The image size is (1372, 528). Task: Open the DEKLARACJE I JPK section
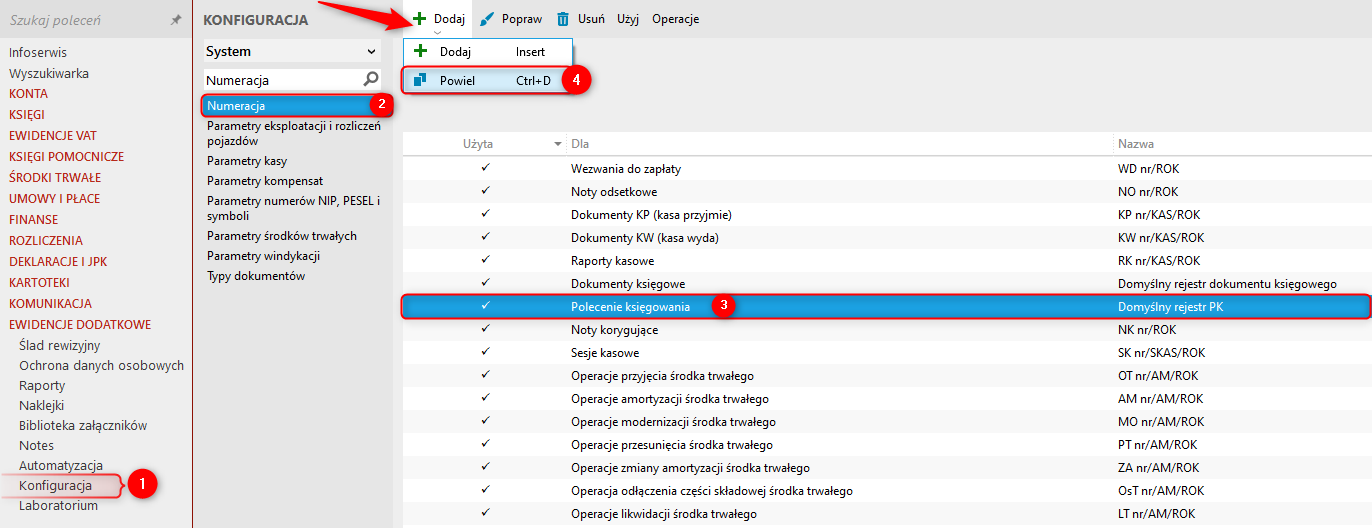tap(59, 262)
